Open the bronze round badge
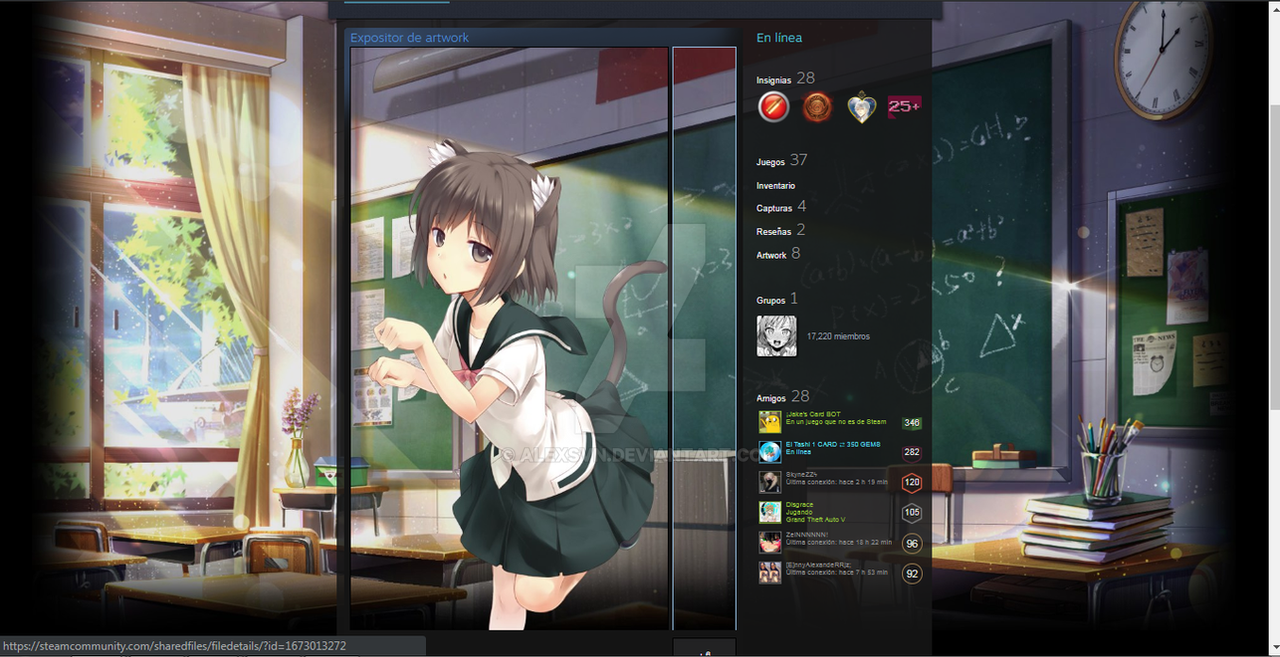This screenshot has height=657, width=1280. pos(817,107)
